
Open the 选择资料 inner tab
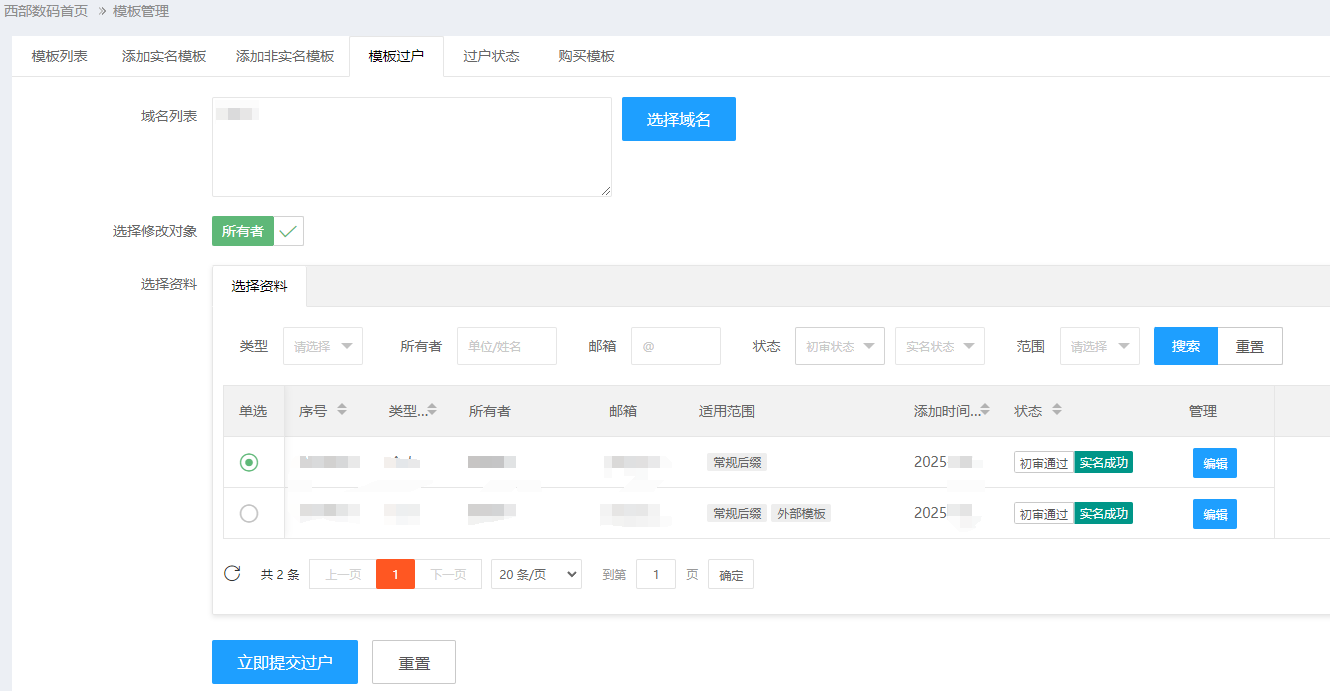pos(259,286)
